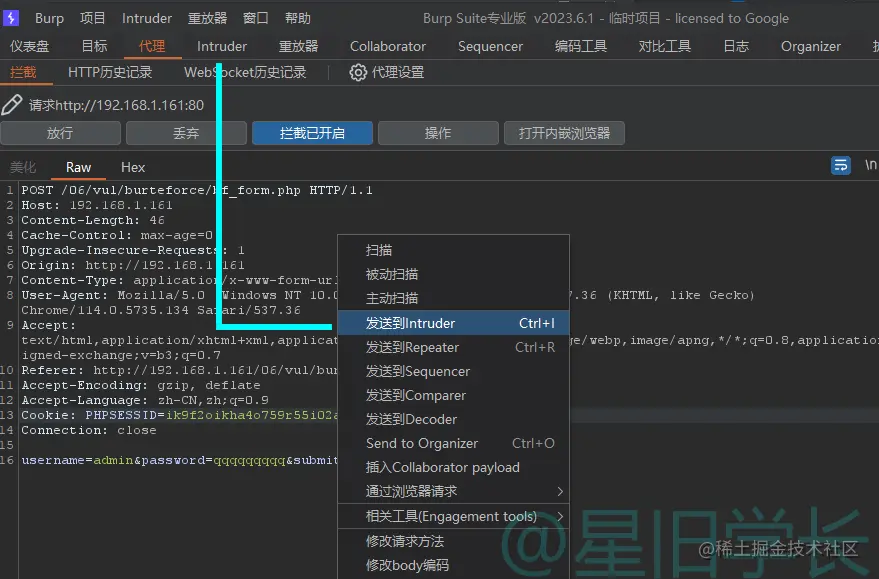Image resolution: width=879 pixels, height=579 pixels.
Task: Open the Intruder menu in menu bar
Action: 147,18
